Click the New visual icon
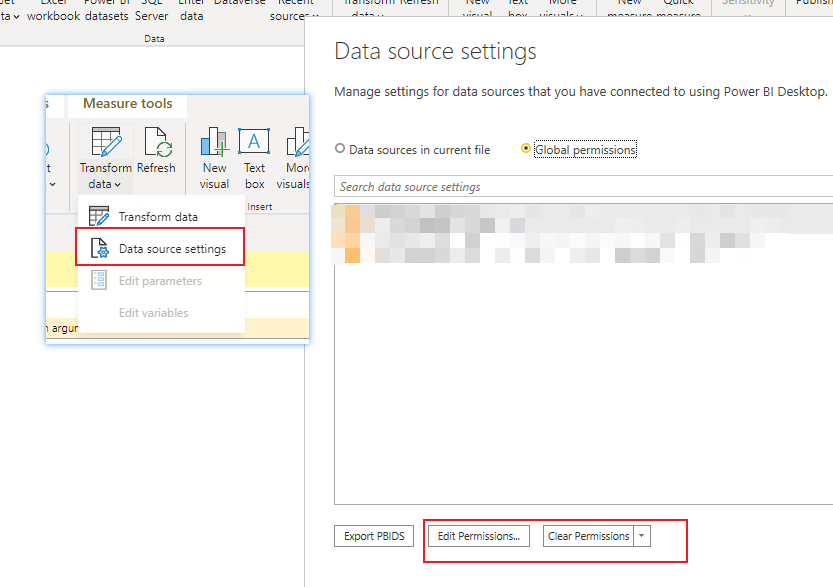This screenshot has width=833, height=587. (215, 142)
